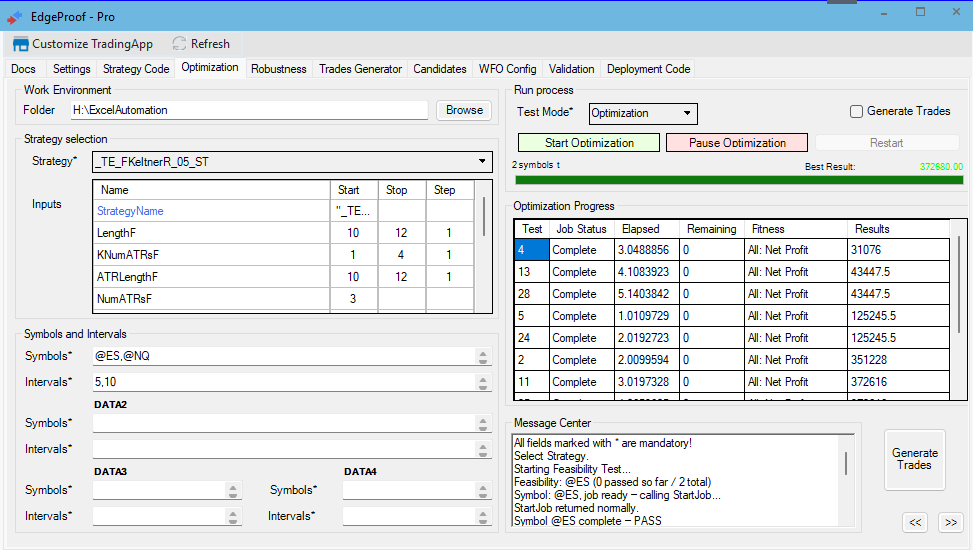Expand the Strategy dropdown list
The width and height of the screenshot is (973, 550).
(x=482, y=161)
